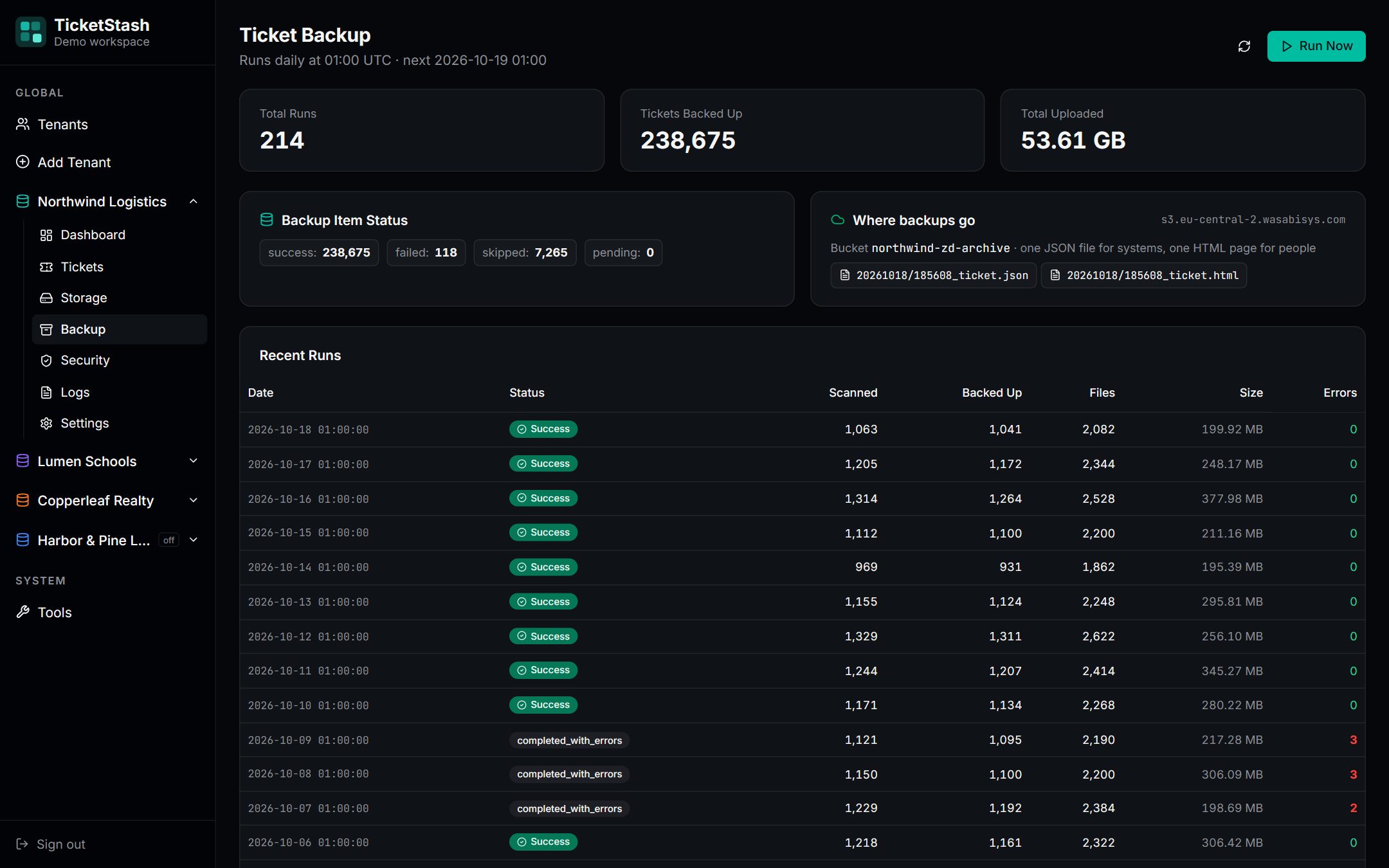Viewport: 1389px width, 868px height.
Task: Click the Storage drive icon
Action: (46, 298)
